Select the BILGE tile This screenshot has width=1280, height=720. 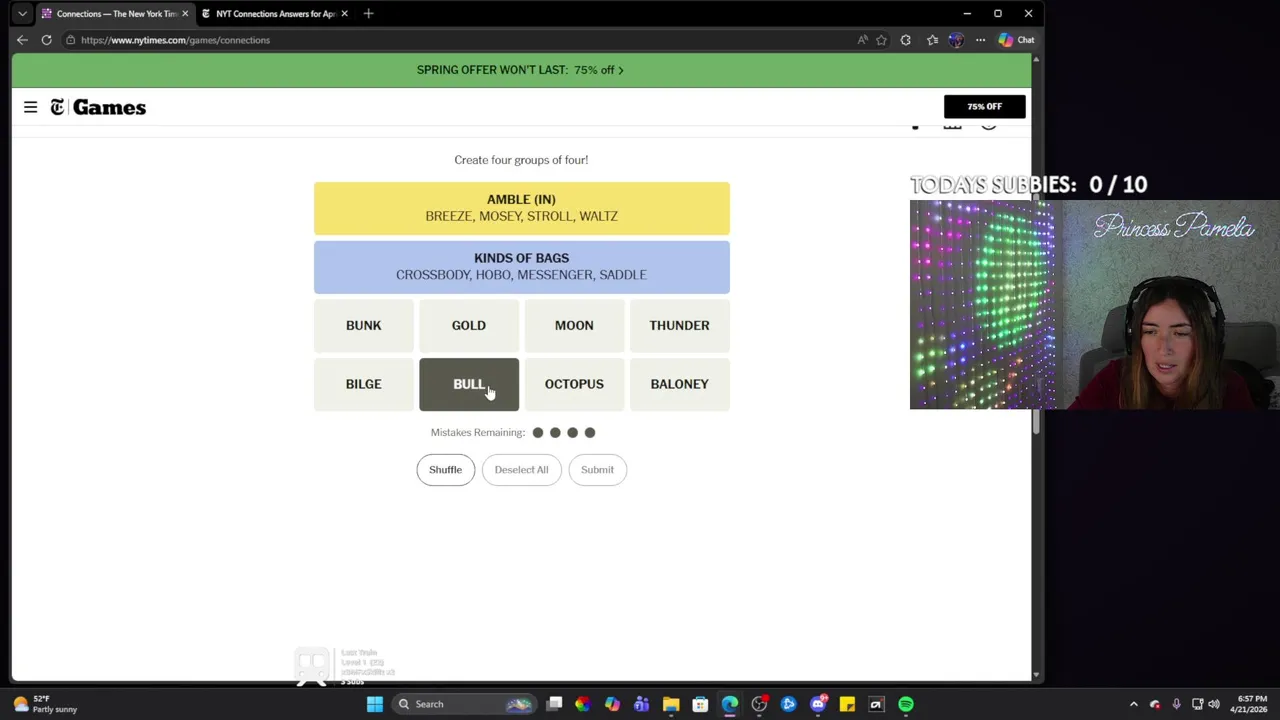[x=364, y=384]
